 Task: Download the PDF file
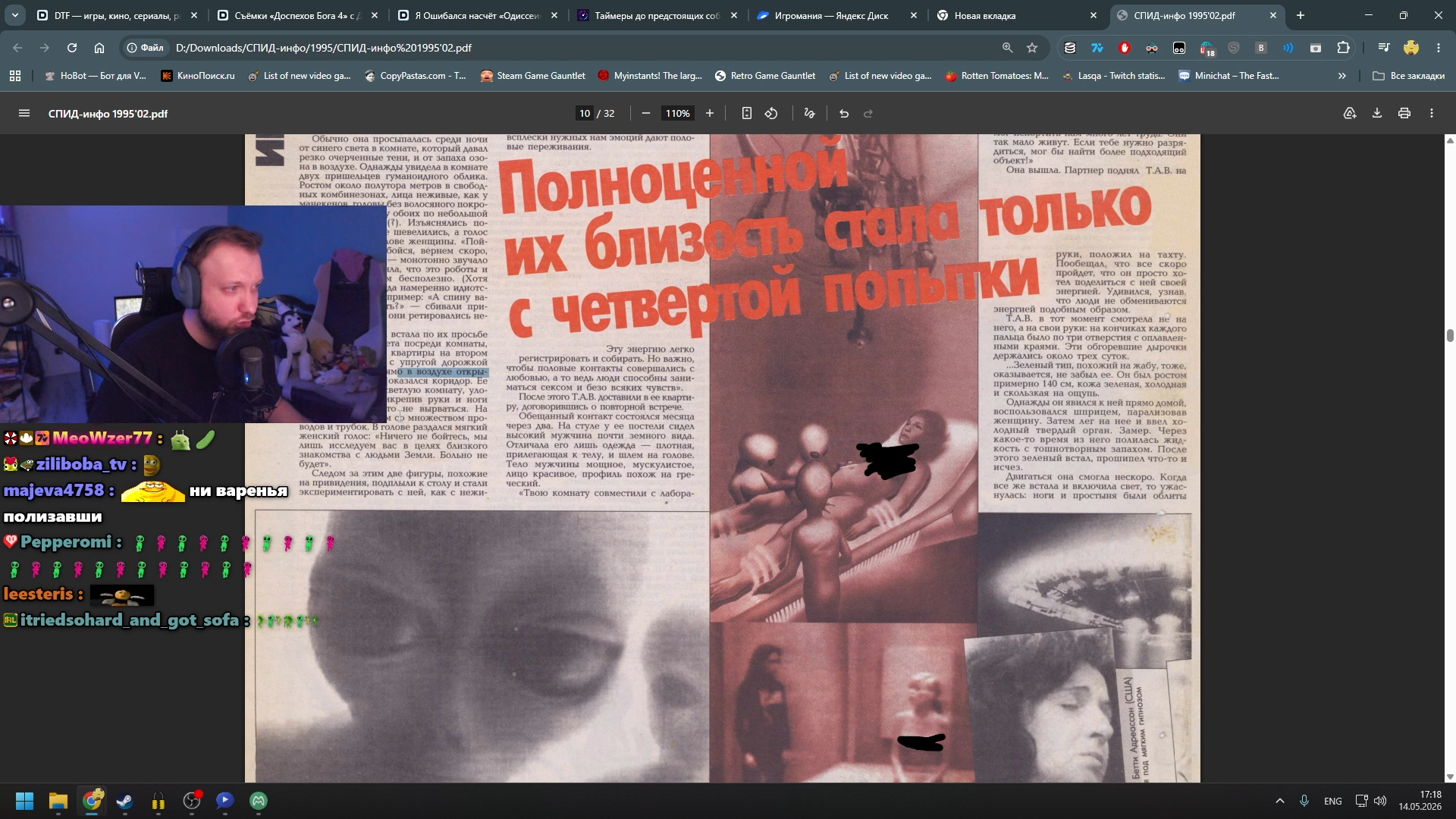coord(1377,113)
